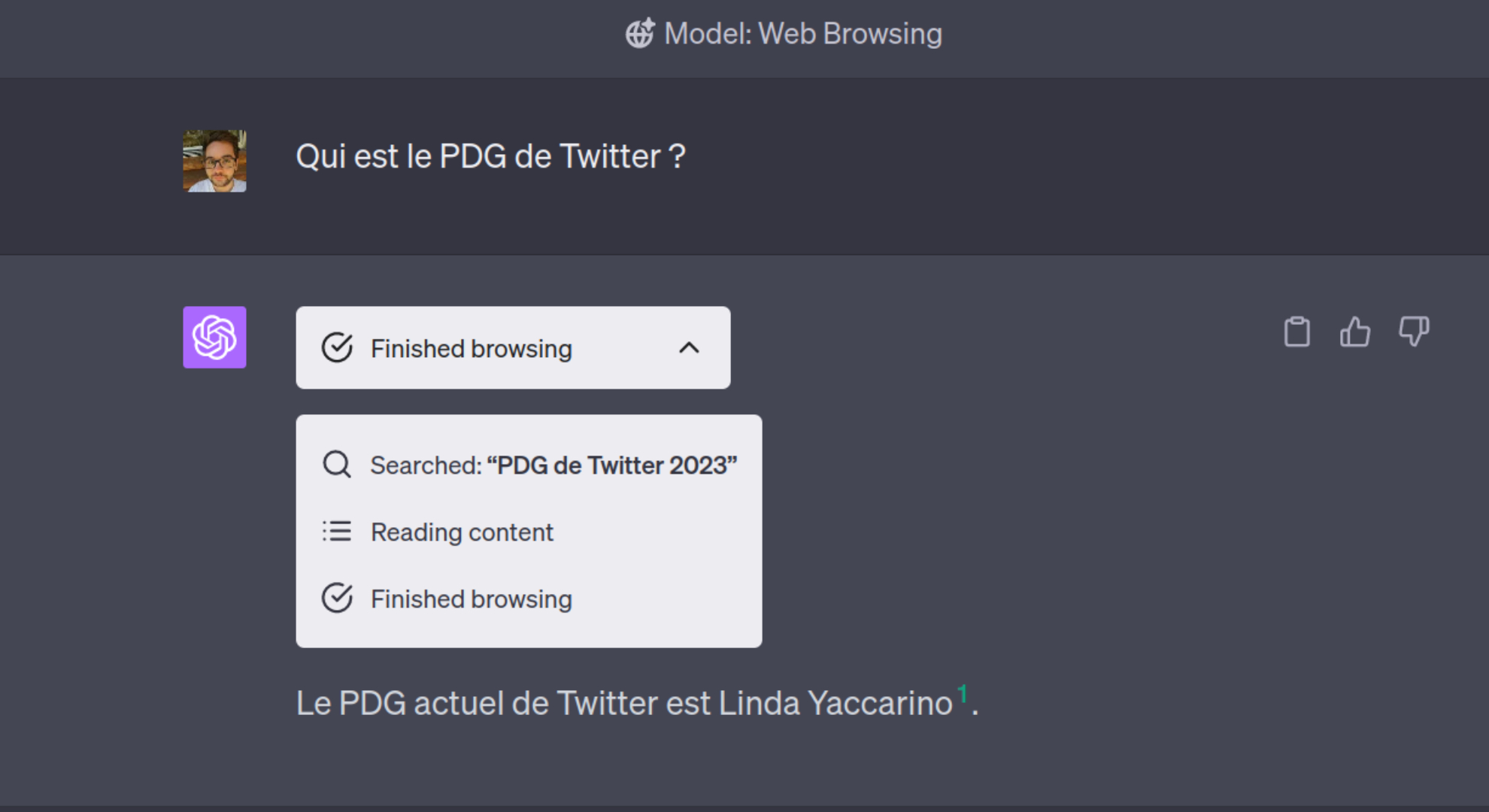Click the checkmark icon in the browsing steps list
Viewport: 1489px width, 812px height.
pyautogui.click(x=336, y=598)
